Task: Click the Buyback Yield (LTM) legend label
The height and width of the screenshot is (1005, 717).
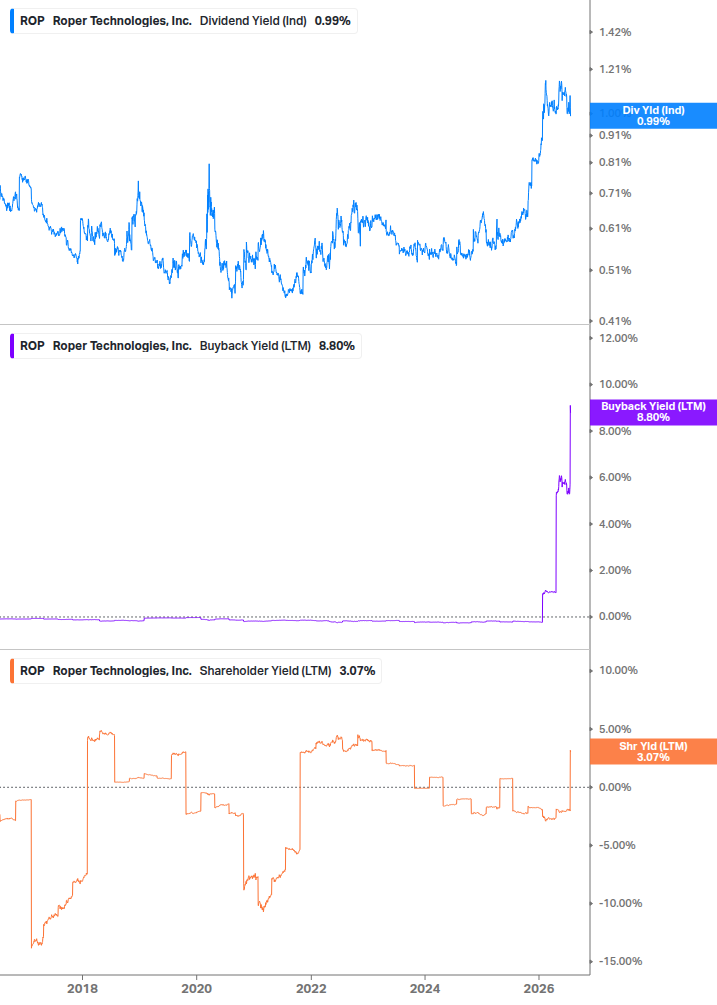Action: 255,346
